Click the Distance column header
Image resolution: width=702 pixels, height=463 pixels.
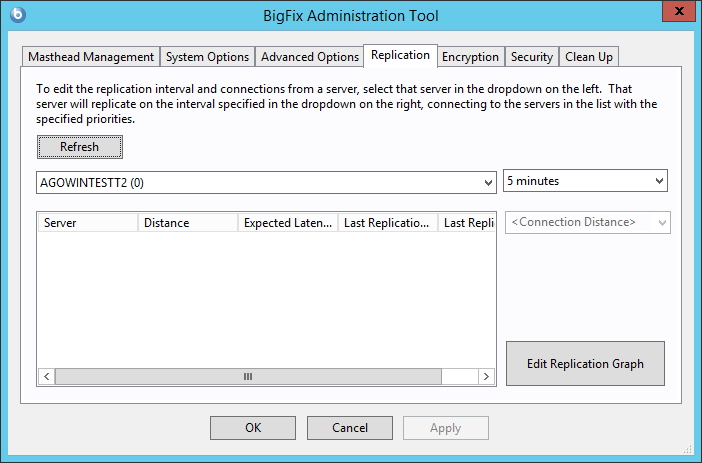[x=188, y=223]
